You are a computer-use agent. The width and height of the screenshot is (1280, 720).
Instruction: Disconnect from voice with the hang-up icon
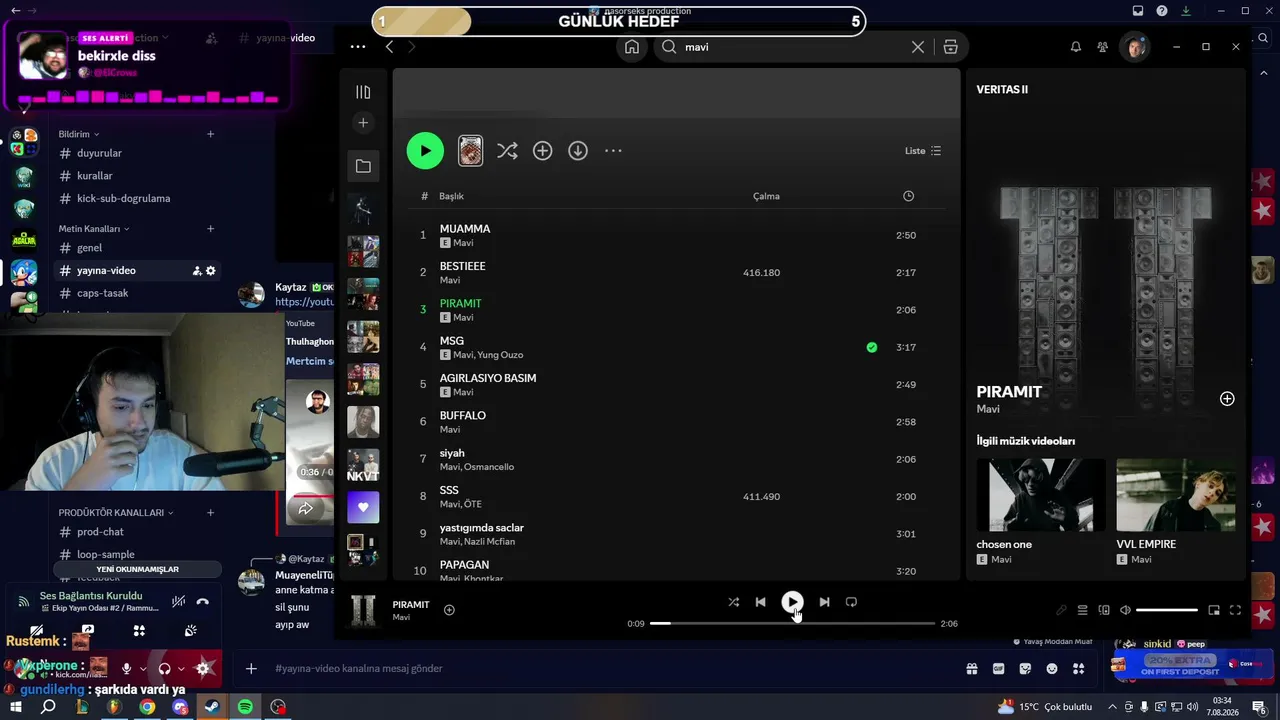click(x=203, y=601)
